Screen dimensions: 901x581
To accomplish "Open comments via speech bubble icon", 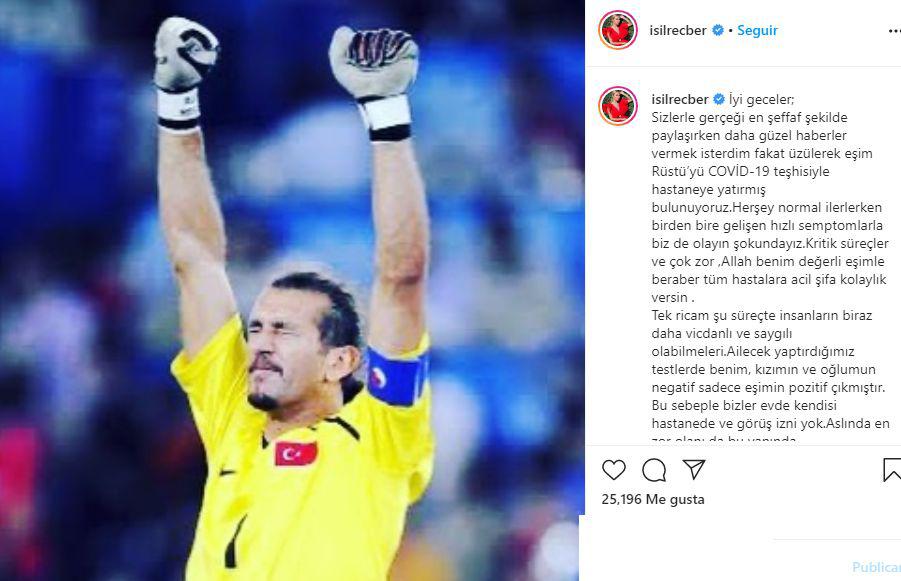I will click(654, 470).
